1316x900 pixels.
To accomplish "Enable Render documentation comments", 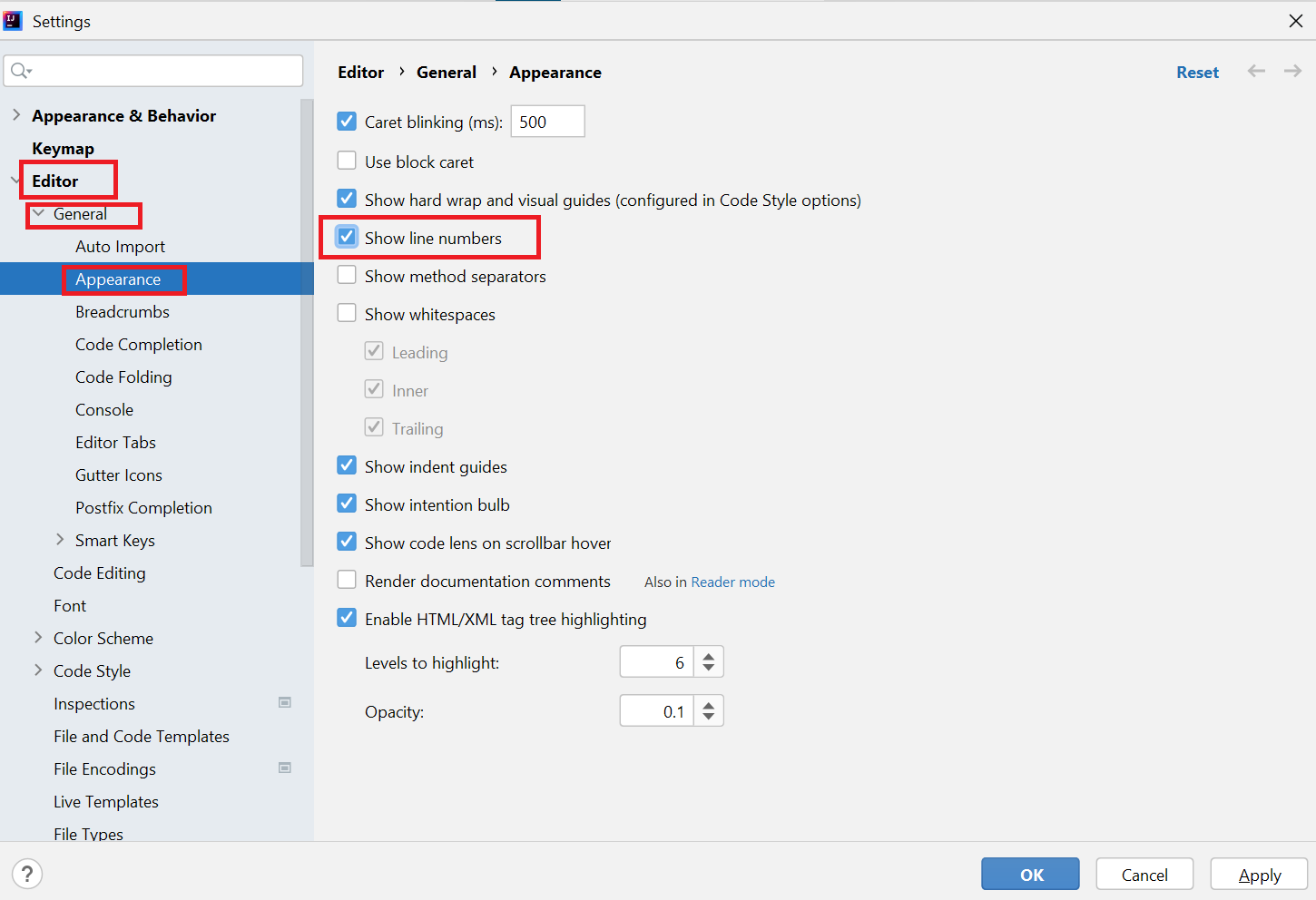I will 347,581.
